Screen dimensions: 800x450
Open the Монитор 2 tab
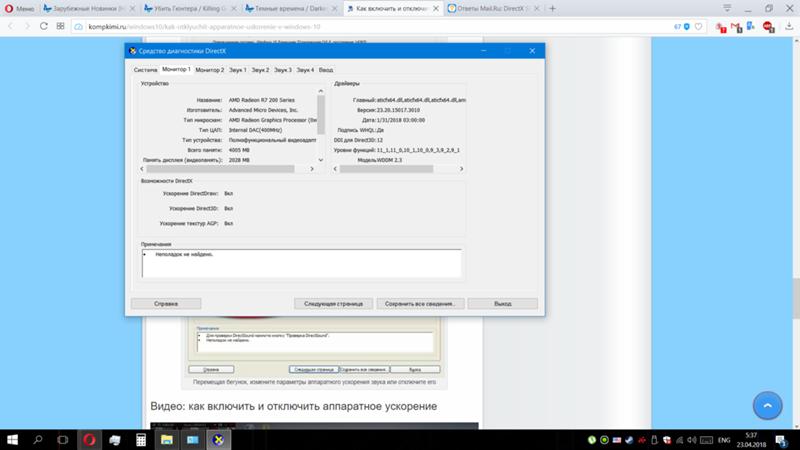(x=210, y=70)
